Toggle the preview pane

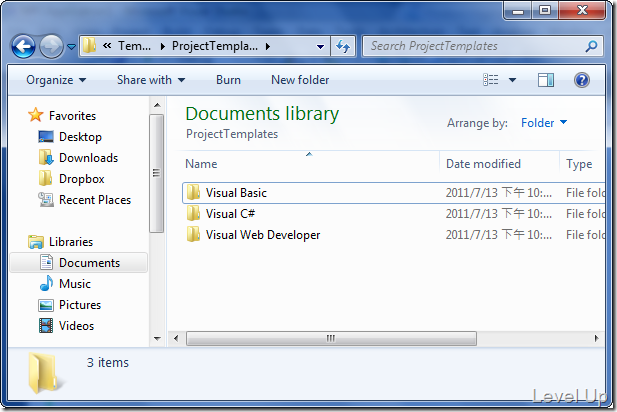(545, 80)
